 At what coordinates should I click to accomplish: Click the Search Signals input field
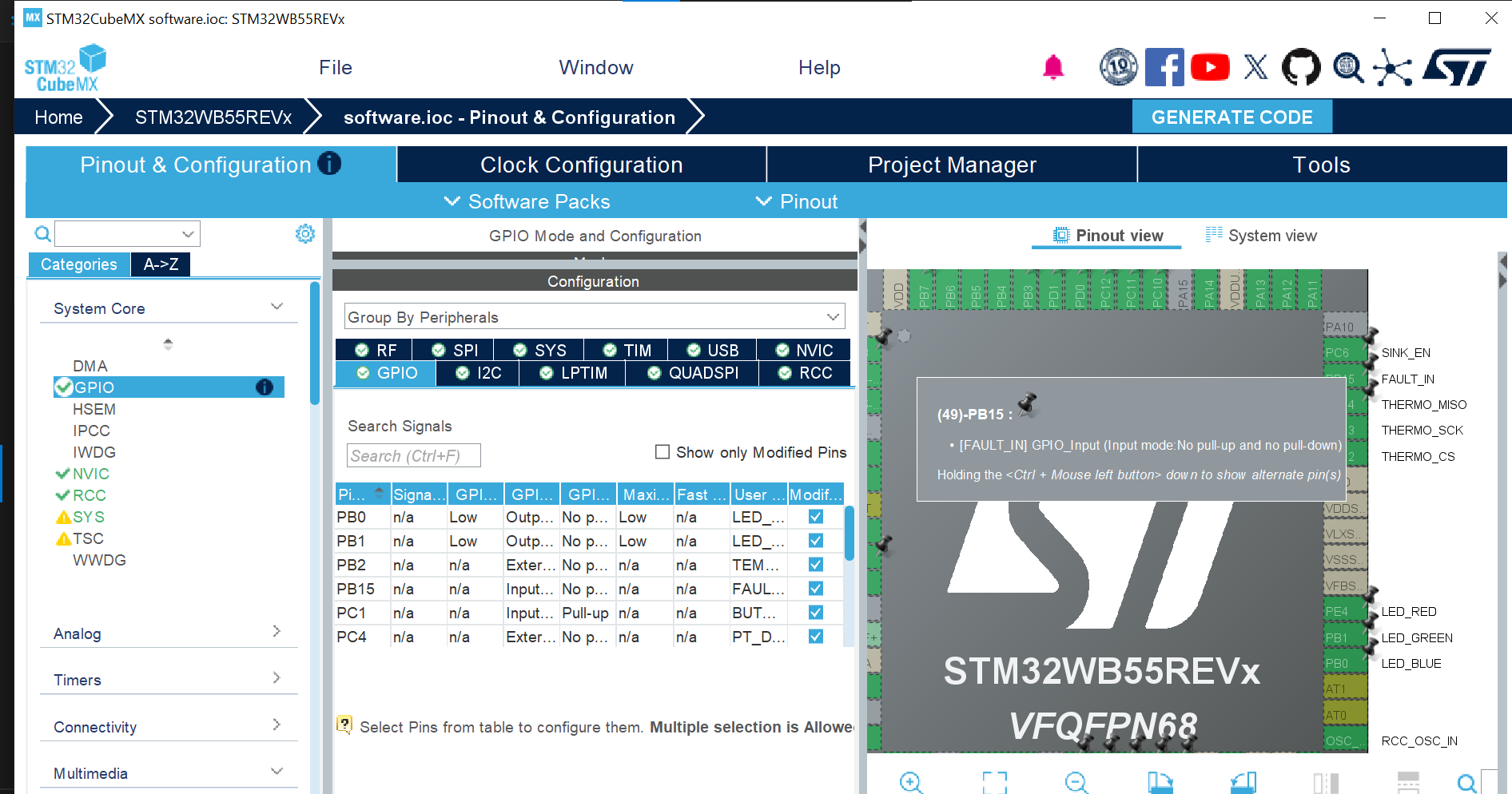tap(413, 455)
